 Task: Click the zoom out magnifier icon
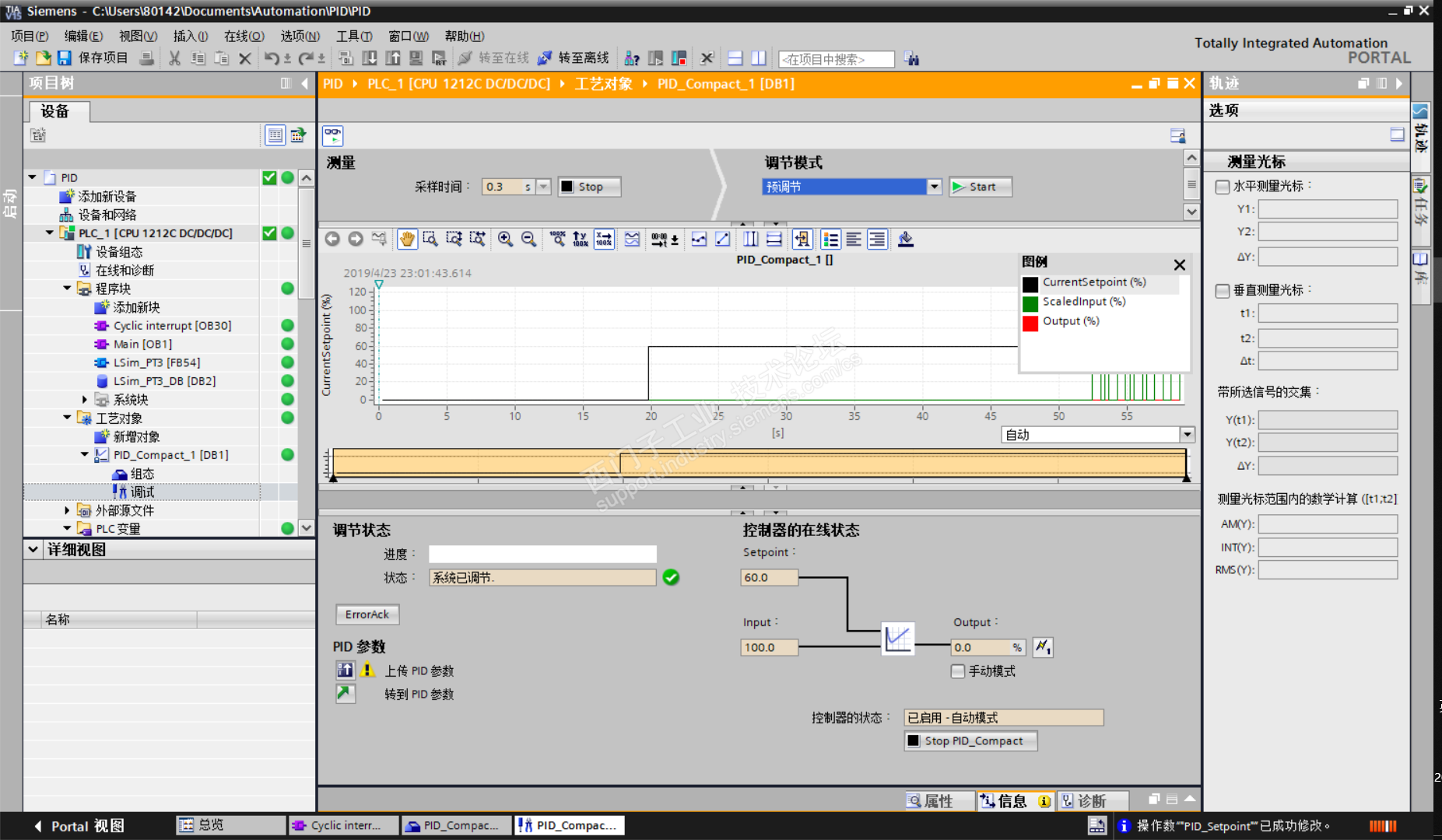(x=528, y=239)
